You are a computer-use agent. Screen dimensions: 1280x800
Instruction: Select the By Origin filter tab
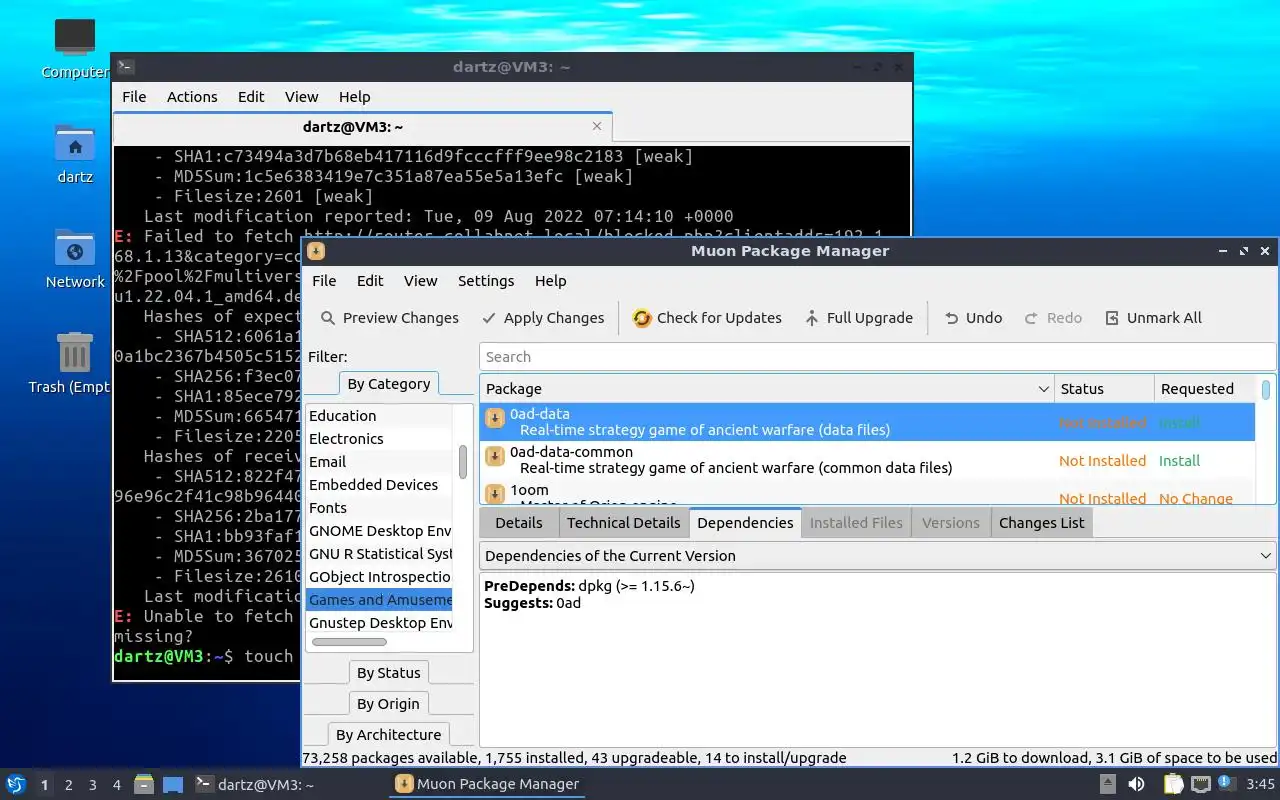[x=388, y=704]
